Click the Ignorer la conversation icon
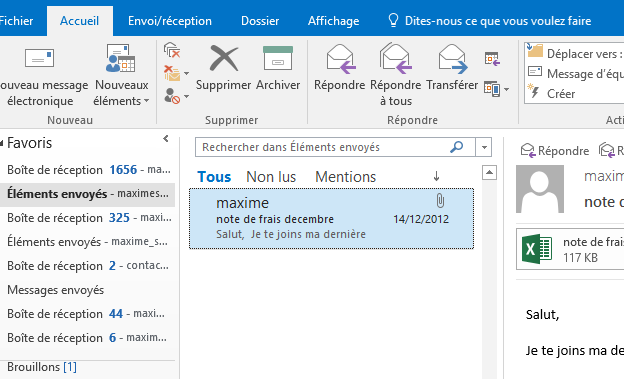 [x=172, y=50]
